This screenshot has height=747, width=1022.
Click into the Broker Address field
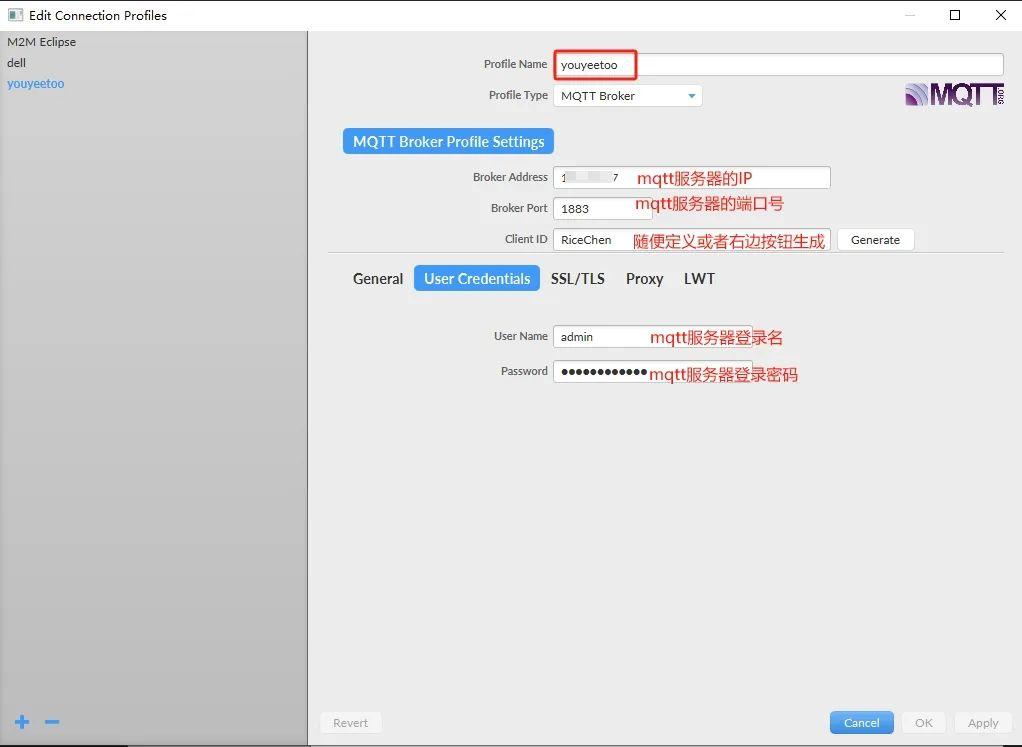click(692, 177)
